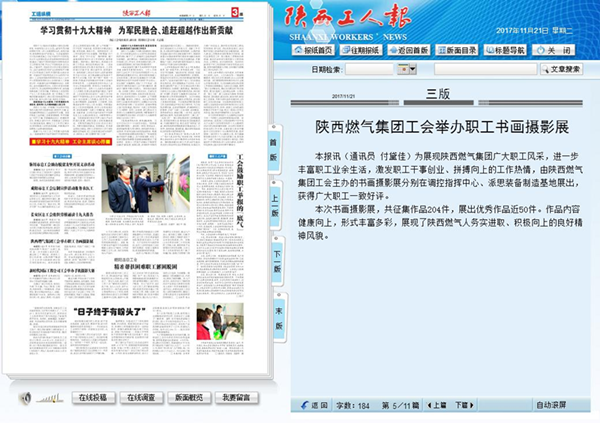Click the 关闭 close button in header
This screenshot has height=423, width=600.
553,50
